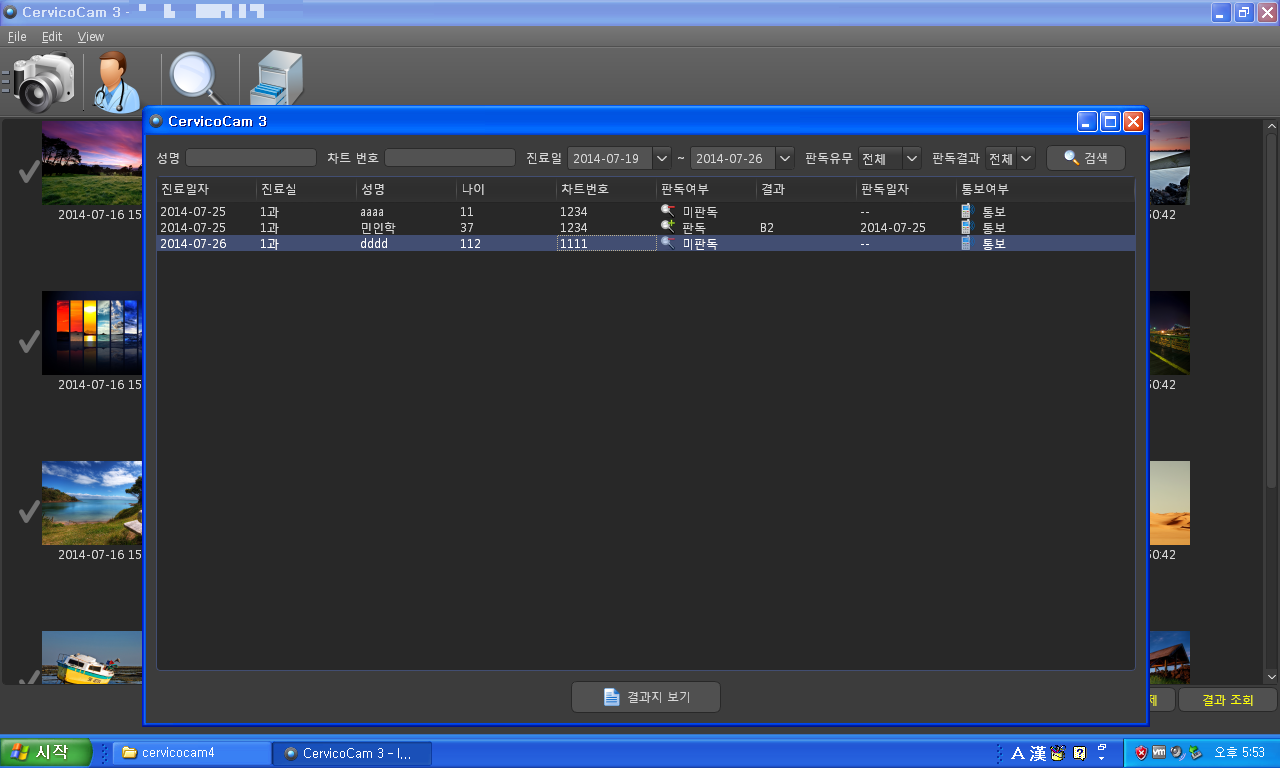Image resolution: width=1280 pixels, height=768 pixels.
Task: Sort by 통보여부 column header
Action: [1046, 189]
